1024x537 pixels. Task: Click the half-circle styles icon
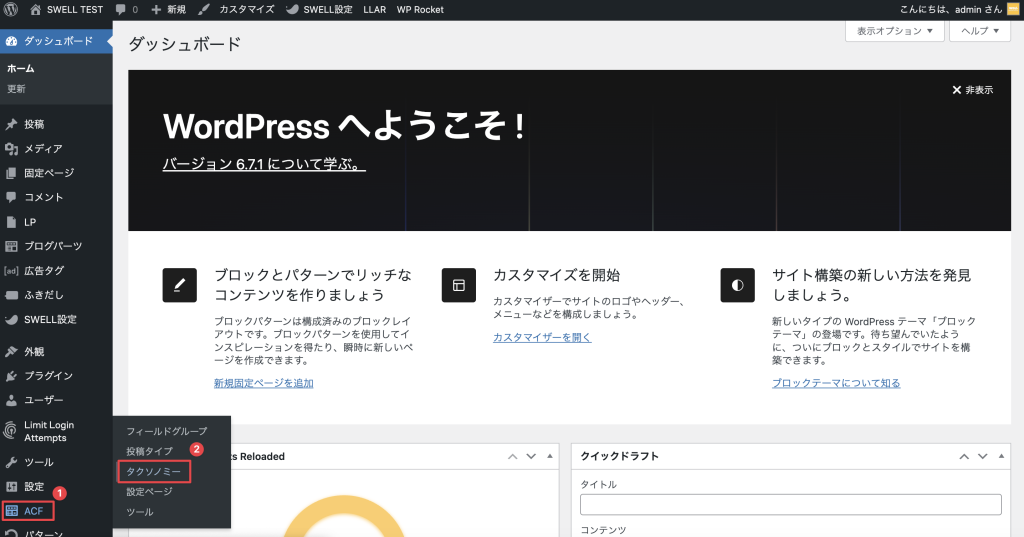coord(737,285)
